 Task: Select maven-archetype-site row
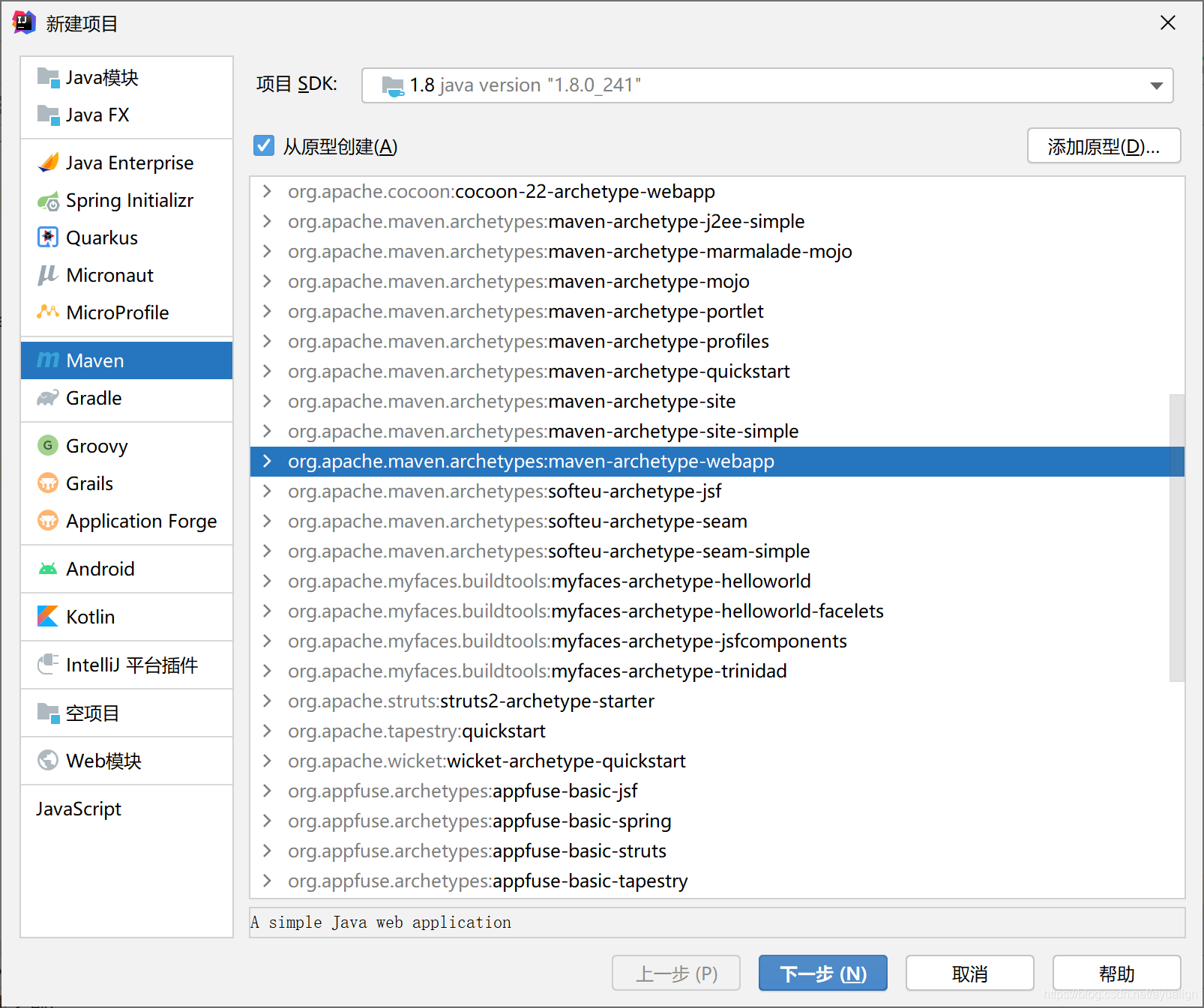(717, 401)
